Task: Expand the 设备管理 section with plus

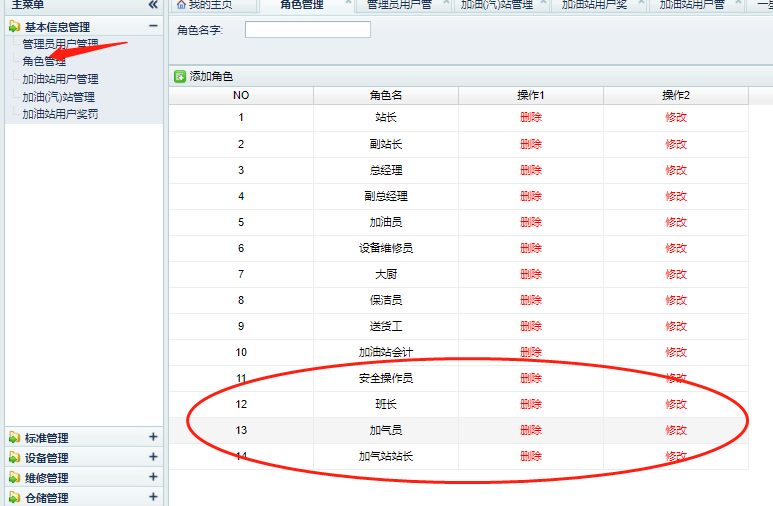Action: coord(153,457)
